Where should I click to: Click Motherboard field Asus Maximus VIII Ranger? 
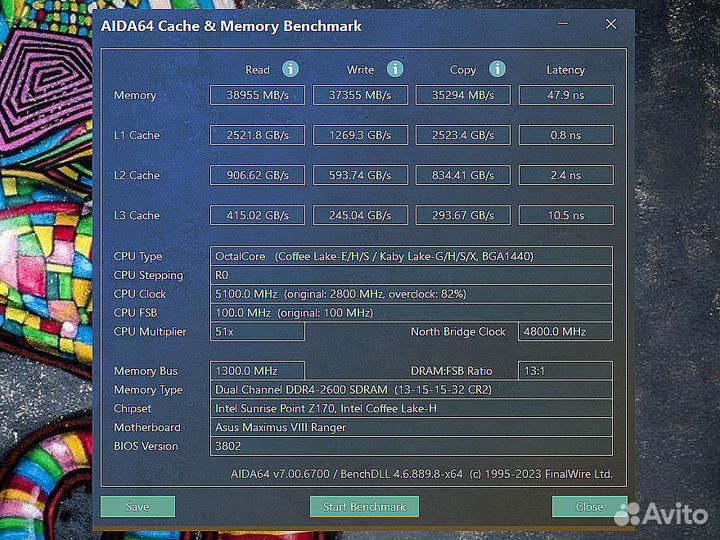point(411,427)
